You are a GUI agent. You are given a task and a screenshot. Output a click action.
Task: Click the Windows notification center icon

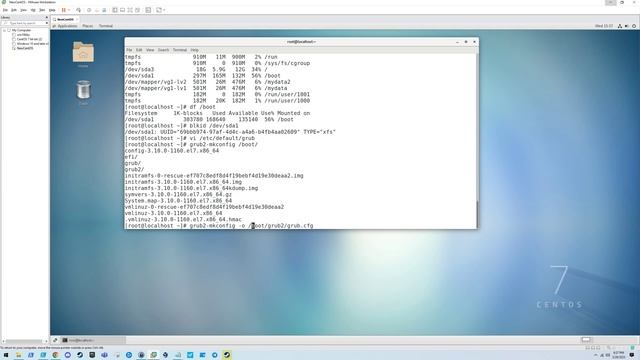click(x=632, y=355)
